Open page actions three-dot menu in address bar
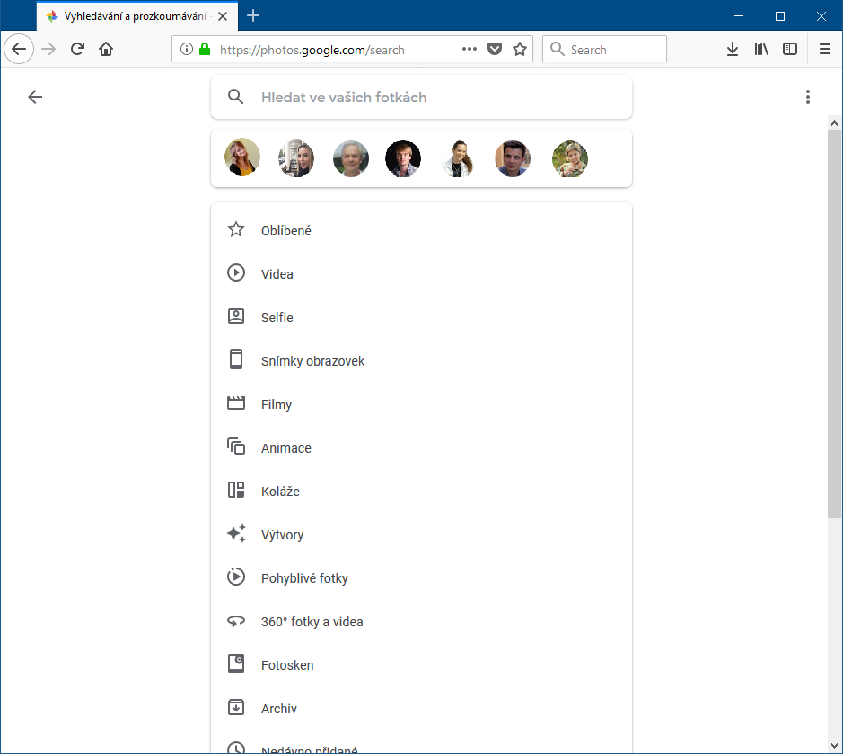Screen dimensions: 843x754 coord(469,49)
